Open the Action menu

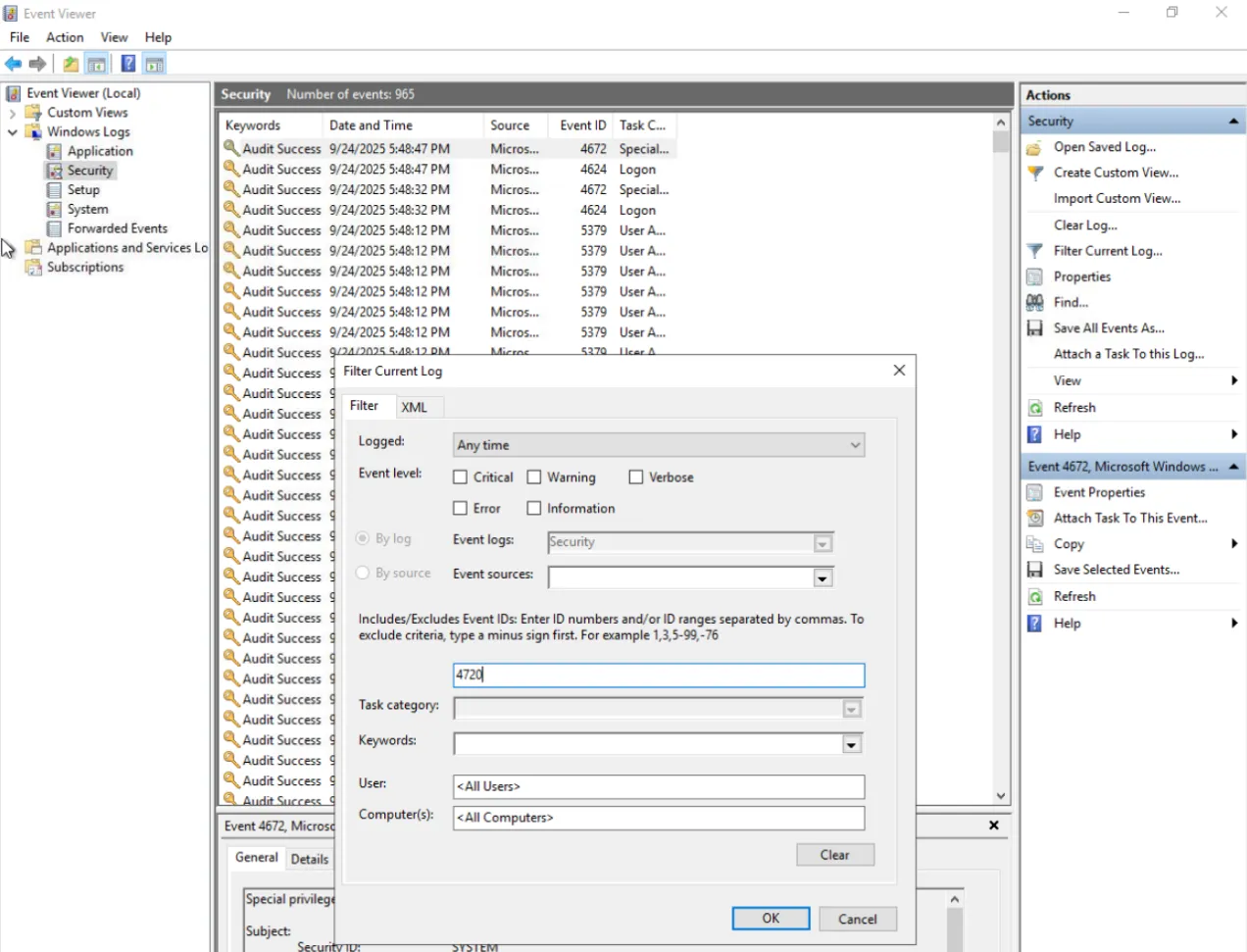65,37
